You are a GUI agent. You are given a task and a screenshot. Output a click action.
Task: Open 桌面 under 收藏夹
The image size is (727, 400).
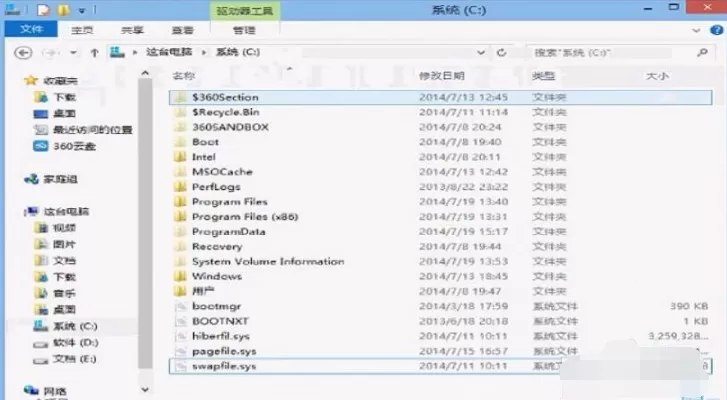pos(55,113)
